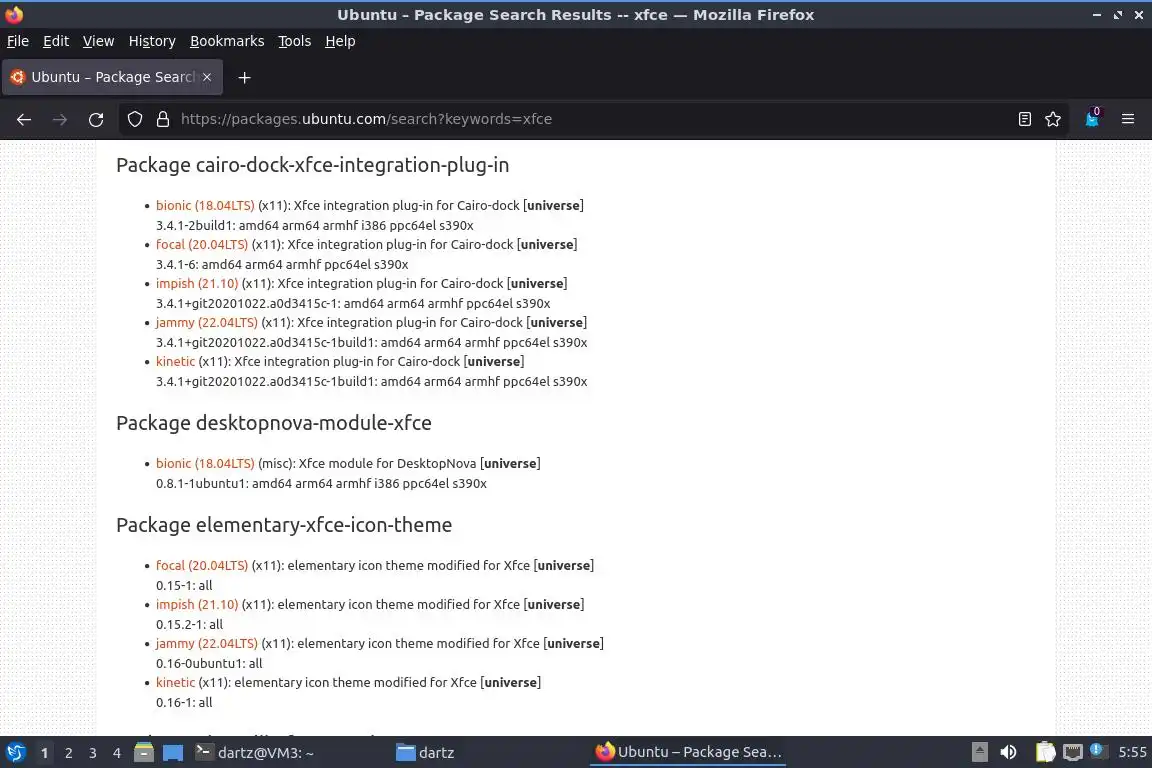
Task: Open impish link under cairo-dock-xfce-integration-plug-in
Action: [x=197, y=284]
